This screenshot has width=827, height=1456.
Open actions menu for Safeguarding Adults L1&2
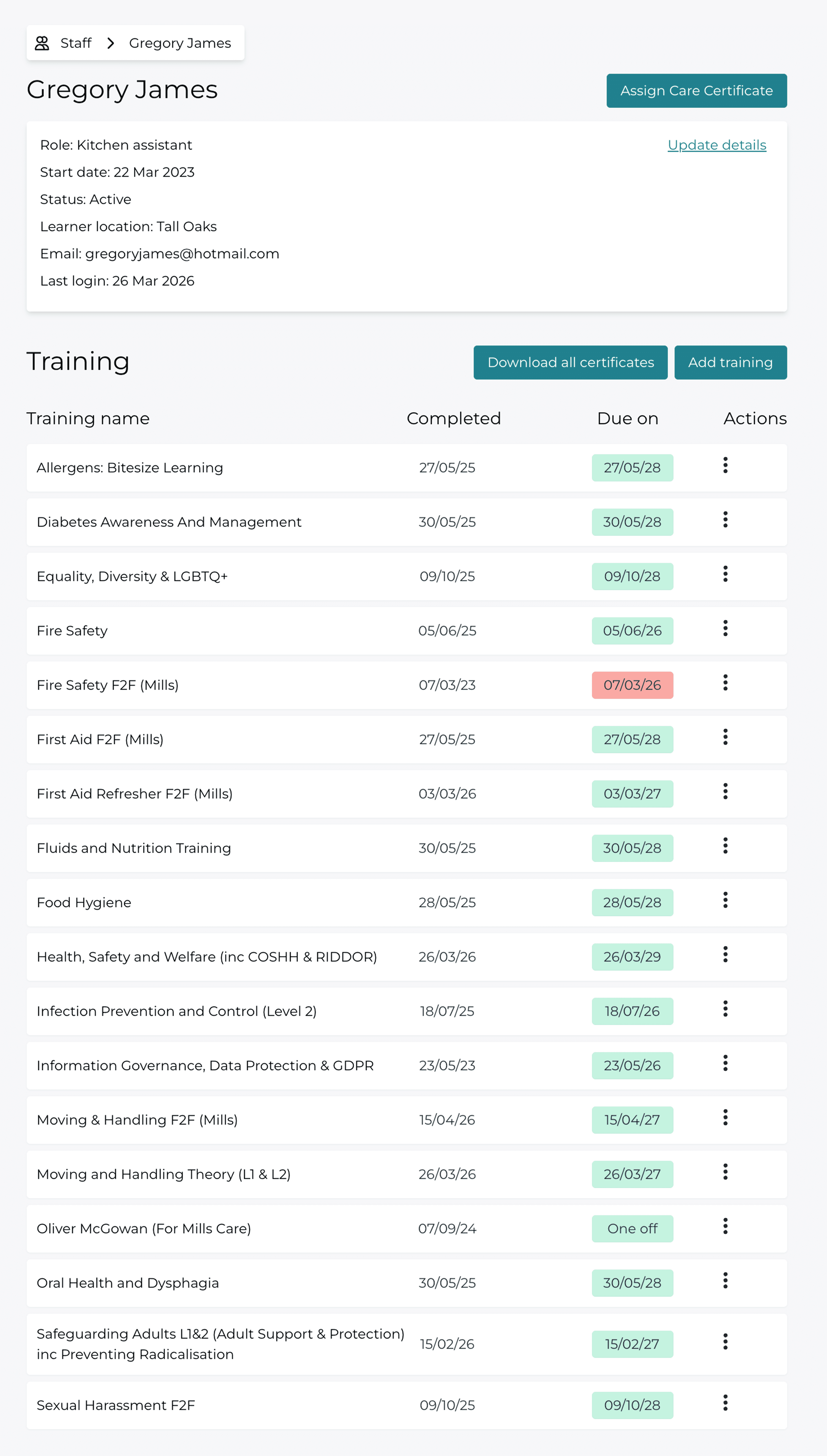725,1344
